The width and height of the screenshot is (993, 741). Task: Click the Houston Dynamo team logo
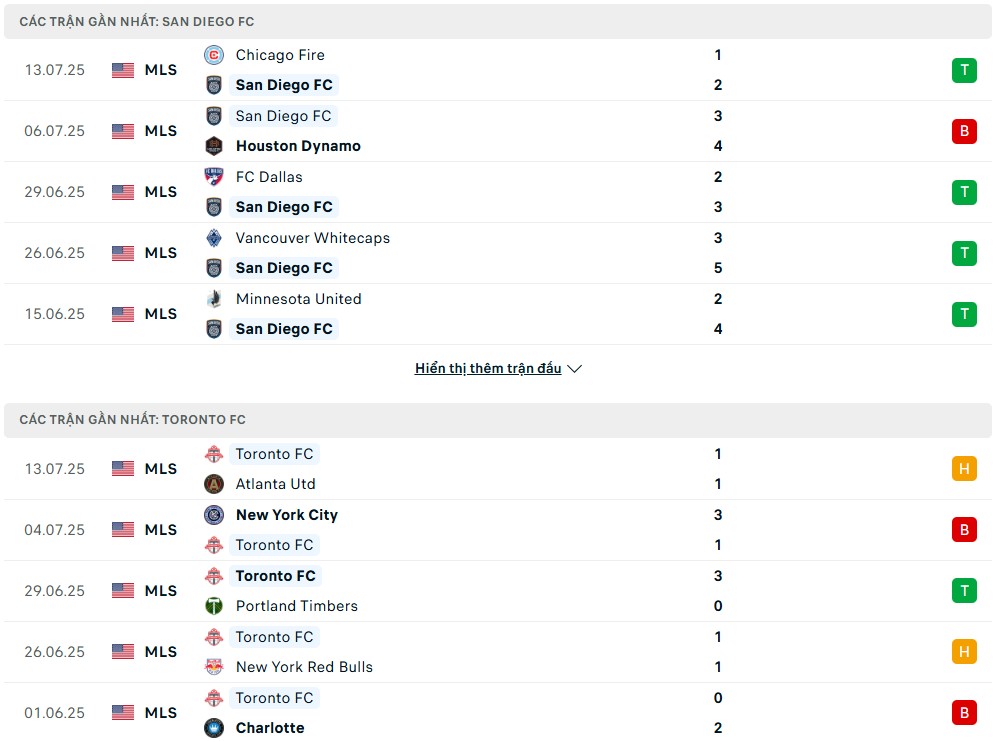pyautogui.click(x=214, y=146)
